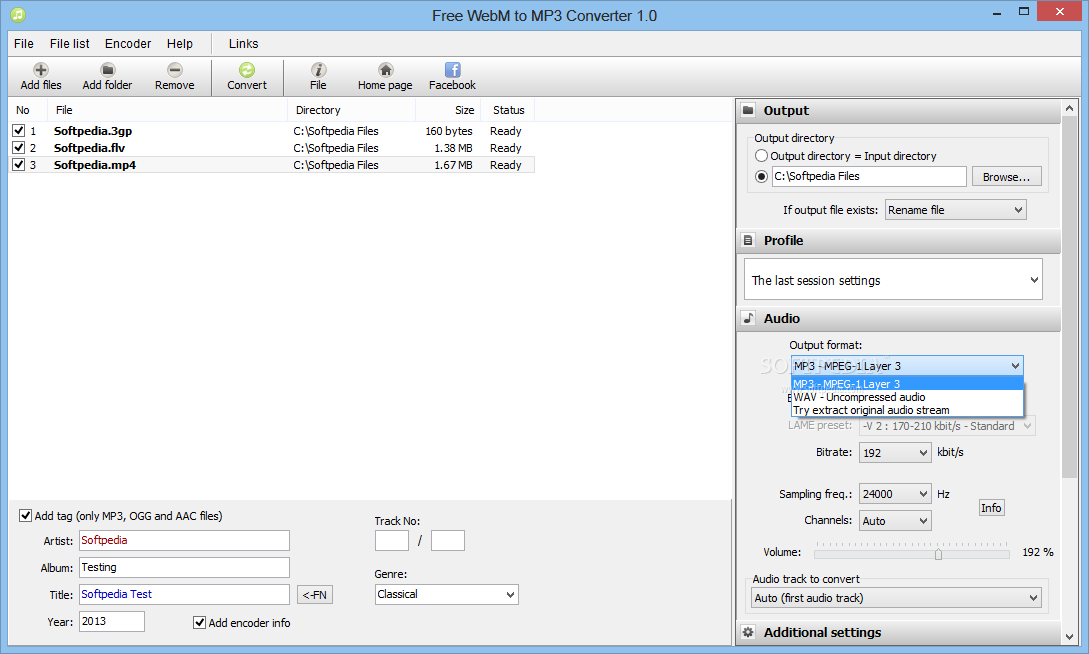Collapse the Output format combo box
Screen dimensions: 1089x654
tap(907, 366)
